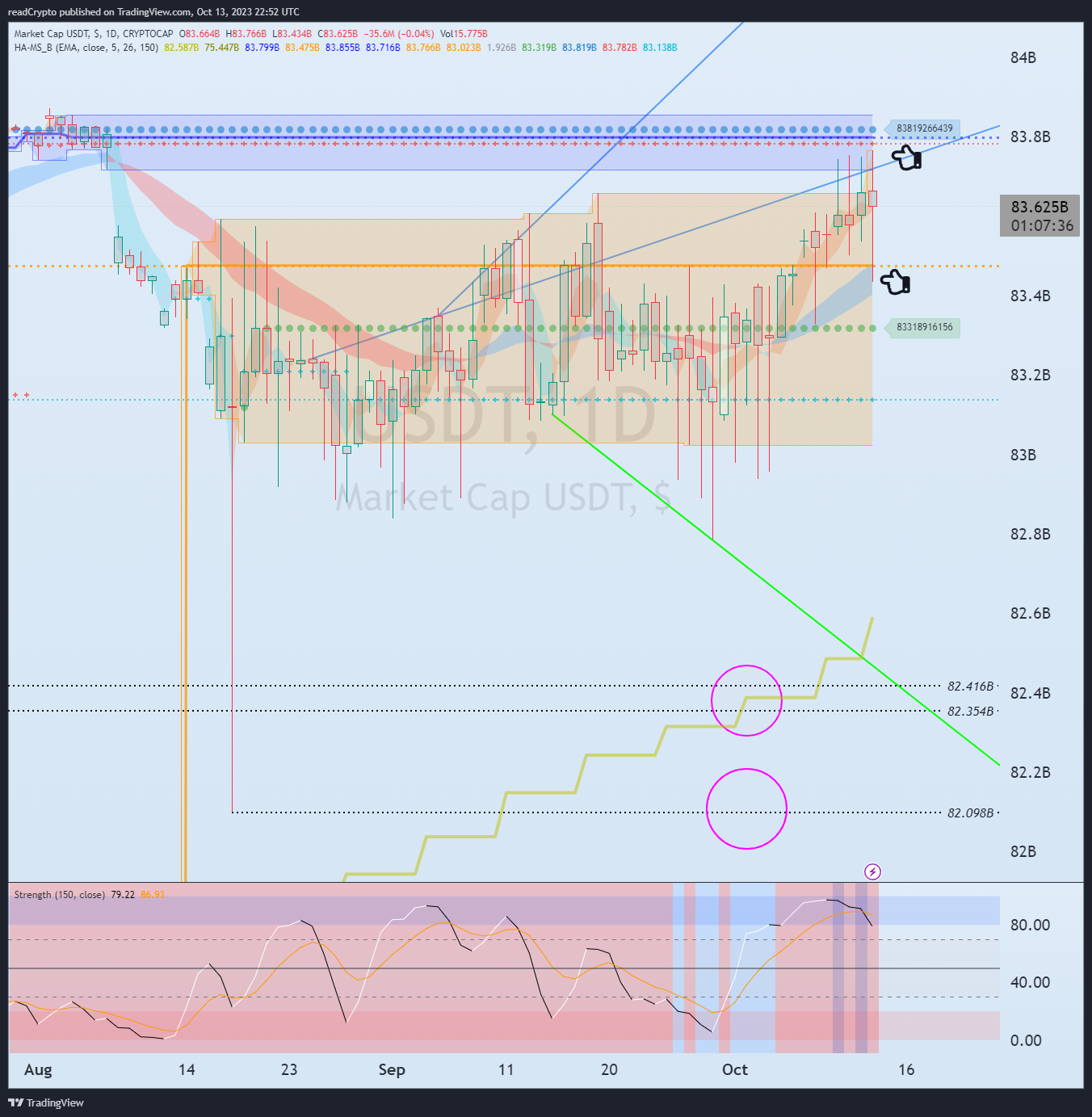Click the high value H83.766B in the legend
Screen dimensions: 1092x1117
(x=246, y=34)
